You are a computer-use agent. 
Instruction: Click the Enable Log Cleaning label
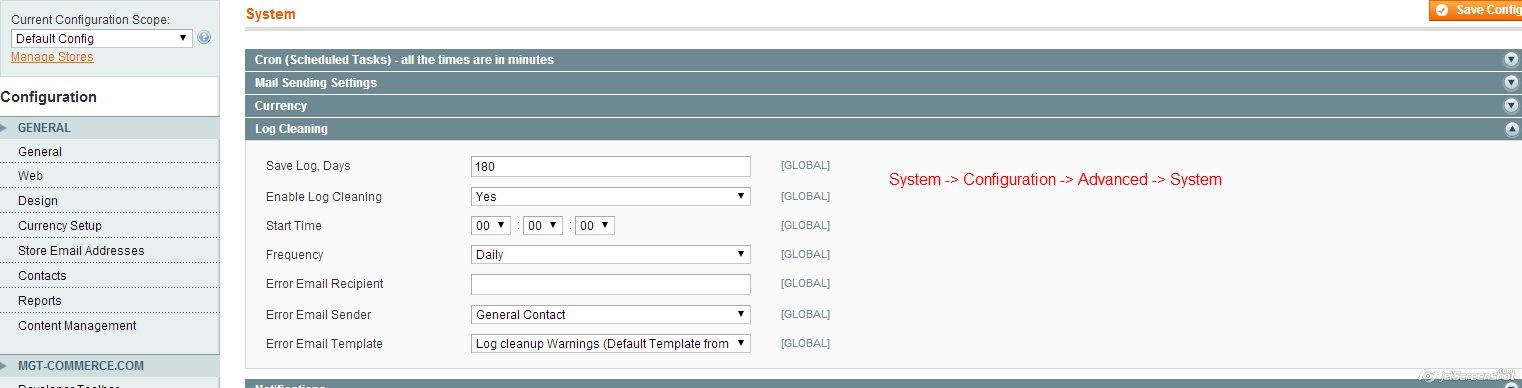[324, 197]
